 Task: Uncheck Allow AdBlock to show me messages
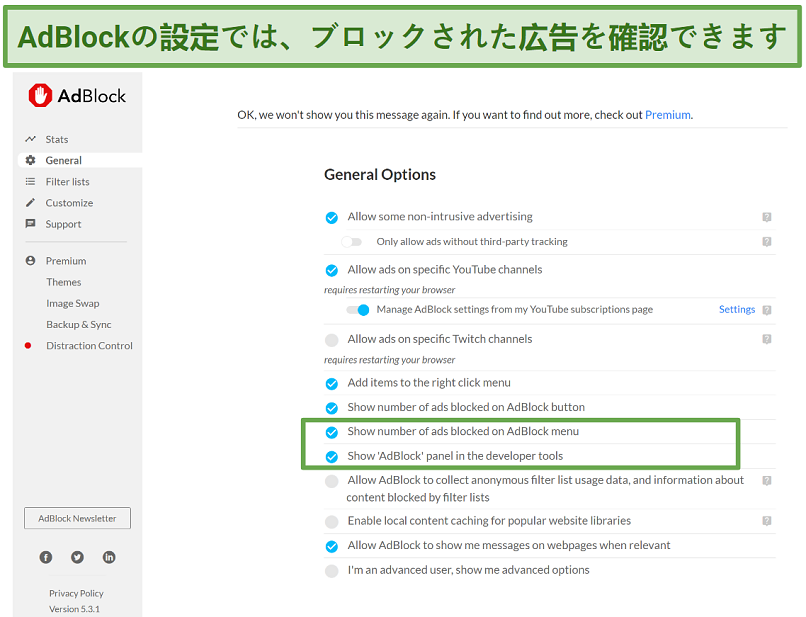[x=332, y=546]
